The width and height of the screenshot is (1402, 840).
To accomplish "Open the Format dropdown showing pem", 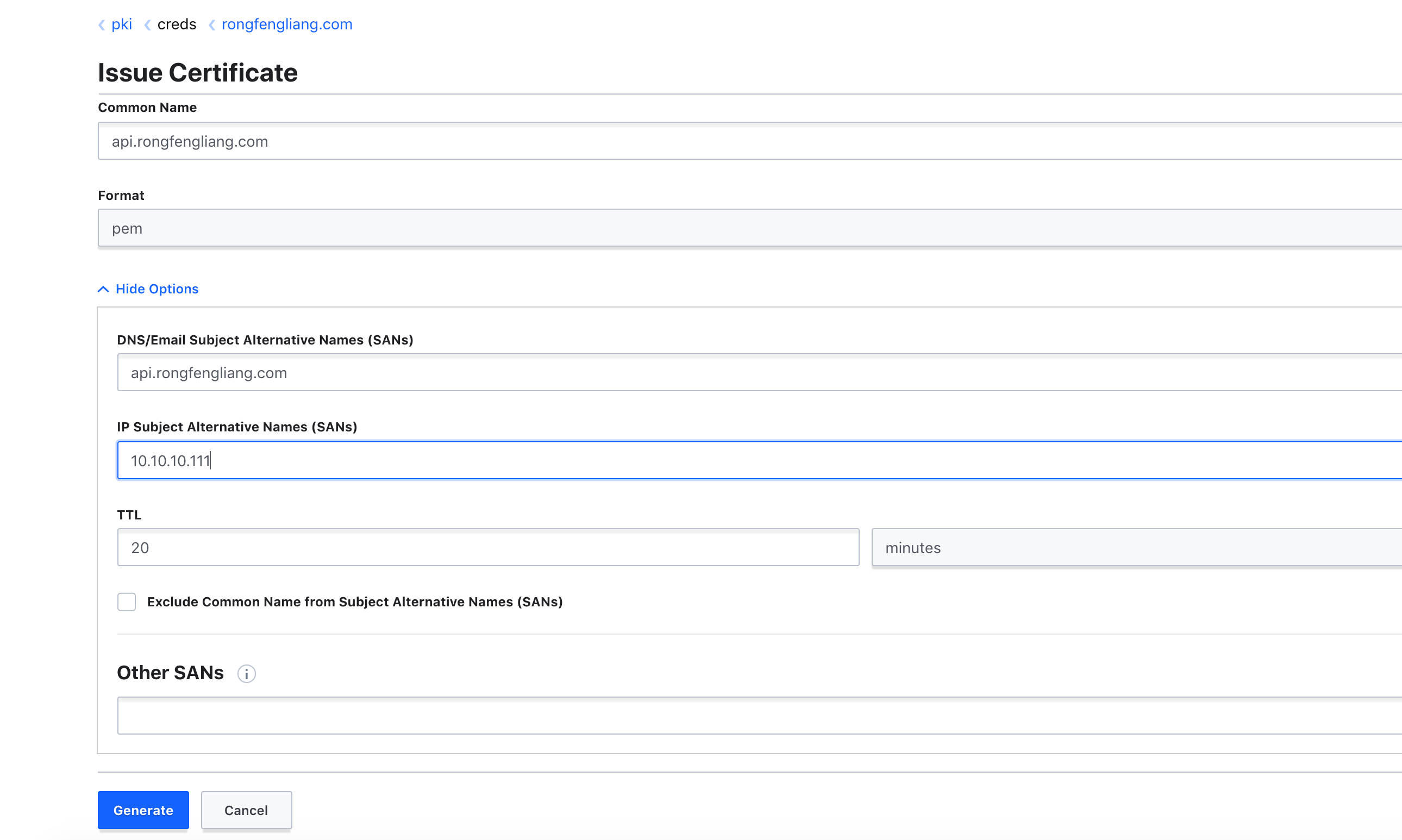I will click(x=749, y=228).
